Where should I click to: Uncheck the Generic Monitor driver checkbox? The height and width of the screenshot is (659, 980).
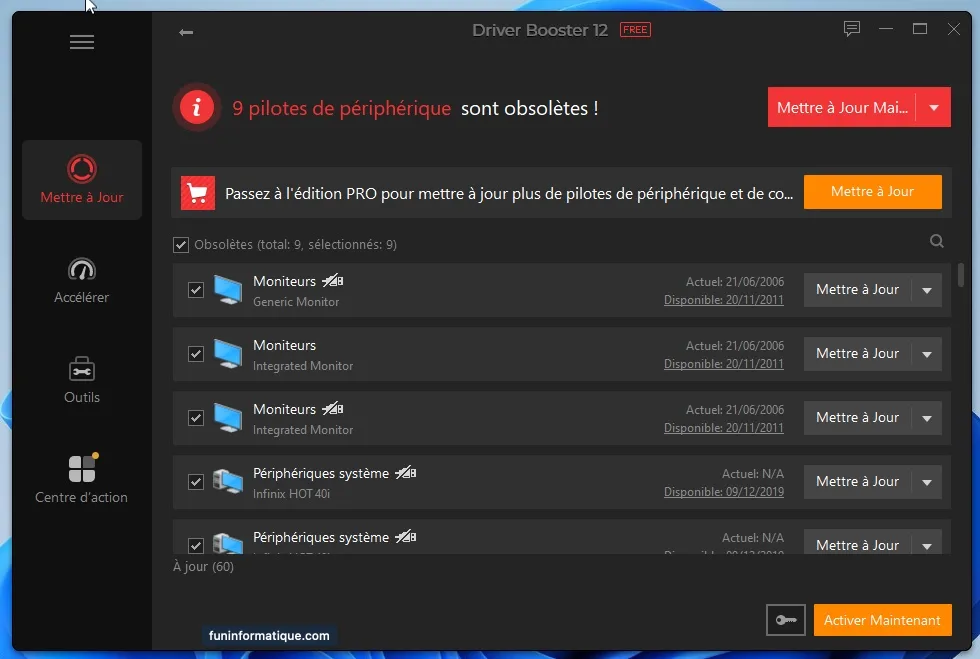point(196,290)
